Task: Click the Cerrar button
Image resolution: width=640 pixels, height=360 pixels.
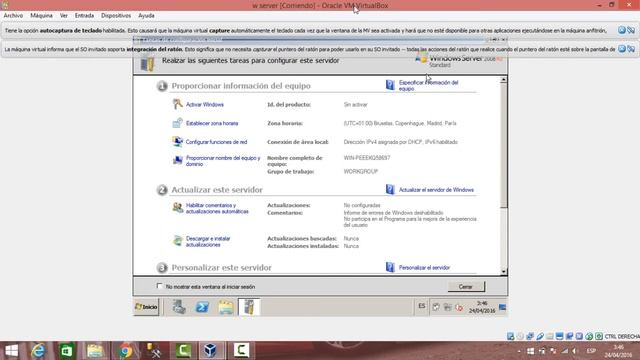Action: pyautogui.click(x=466, y=287)
